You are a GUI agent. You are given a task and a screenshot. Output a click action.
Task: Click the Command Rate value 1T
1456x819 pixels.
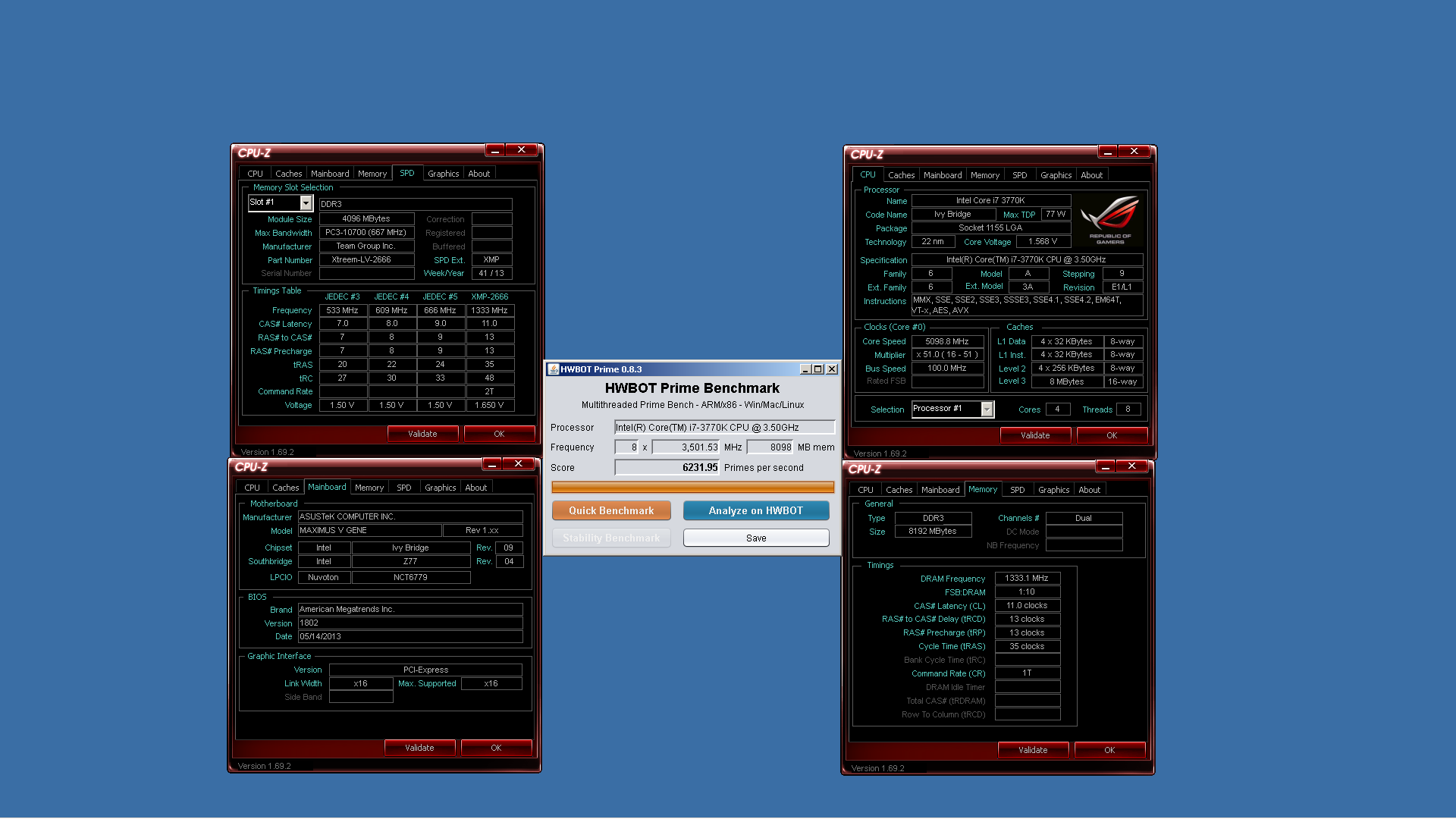1027,673
